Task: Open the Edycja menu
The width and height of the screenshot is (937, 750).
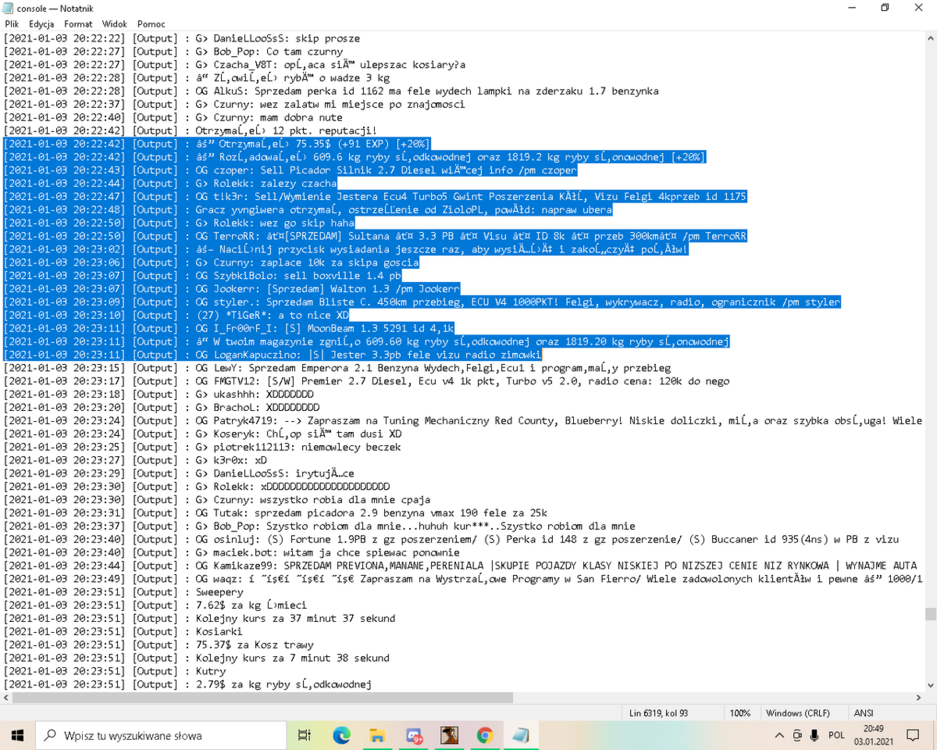Action: pyautogui.click(x=41, y=24)
